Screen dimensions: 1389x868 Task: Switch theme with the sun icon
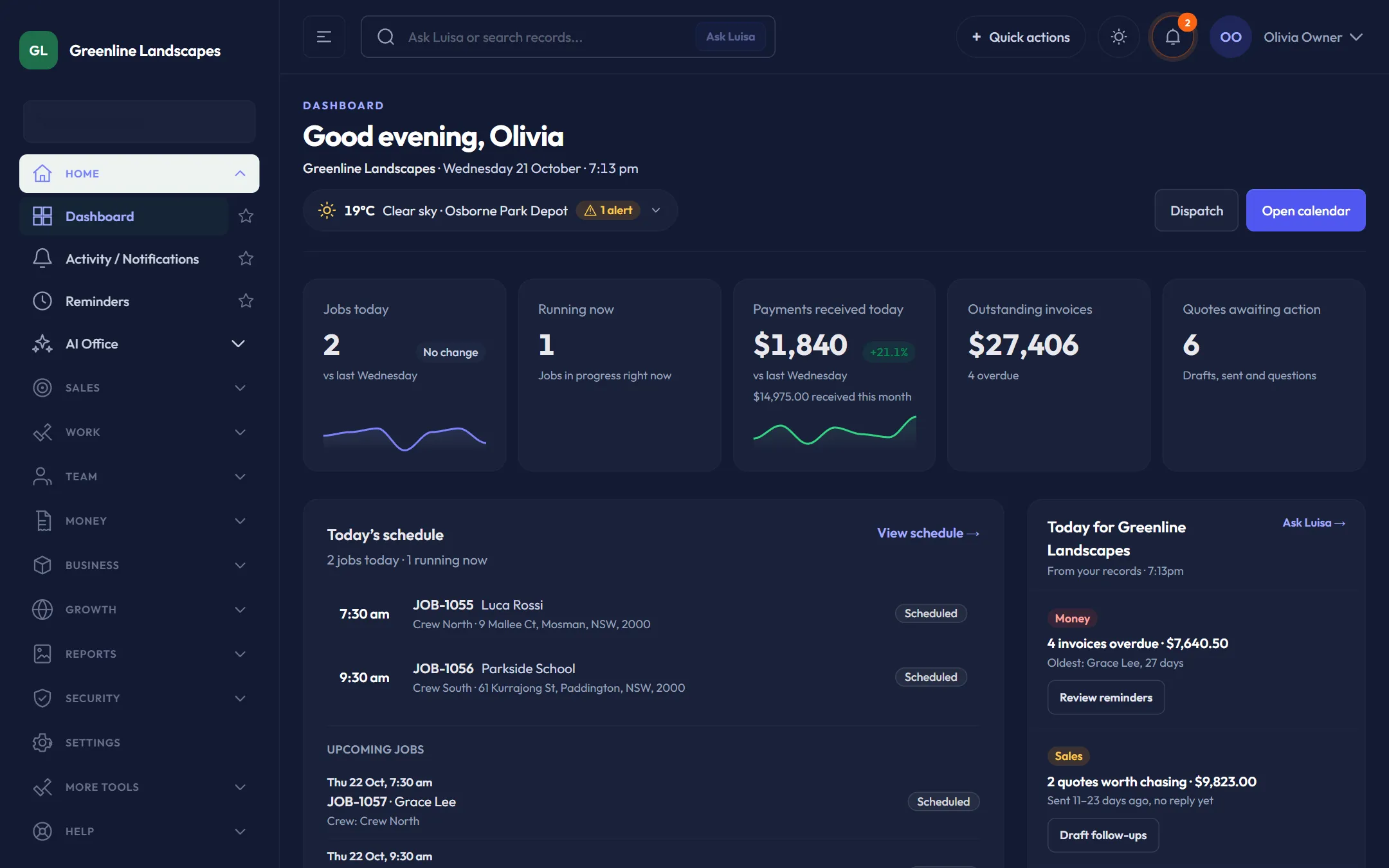pyautogui.click(x=1119, y=37)
